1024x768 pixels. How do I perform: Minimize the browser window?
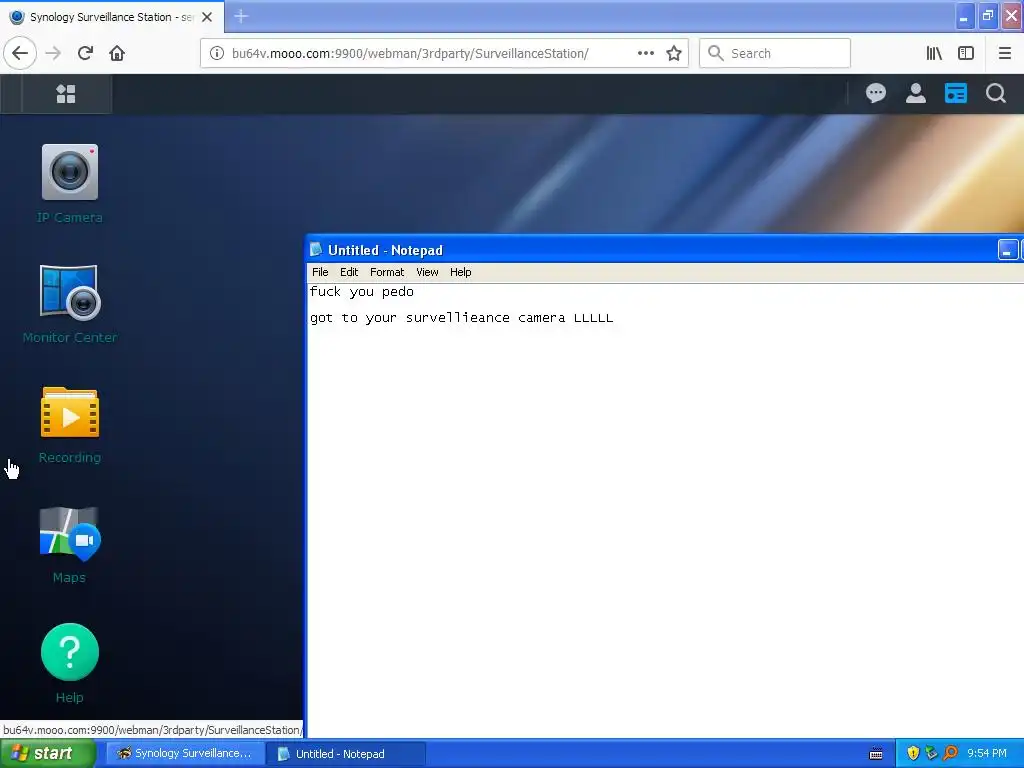coord(965,16)
